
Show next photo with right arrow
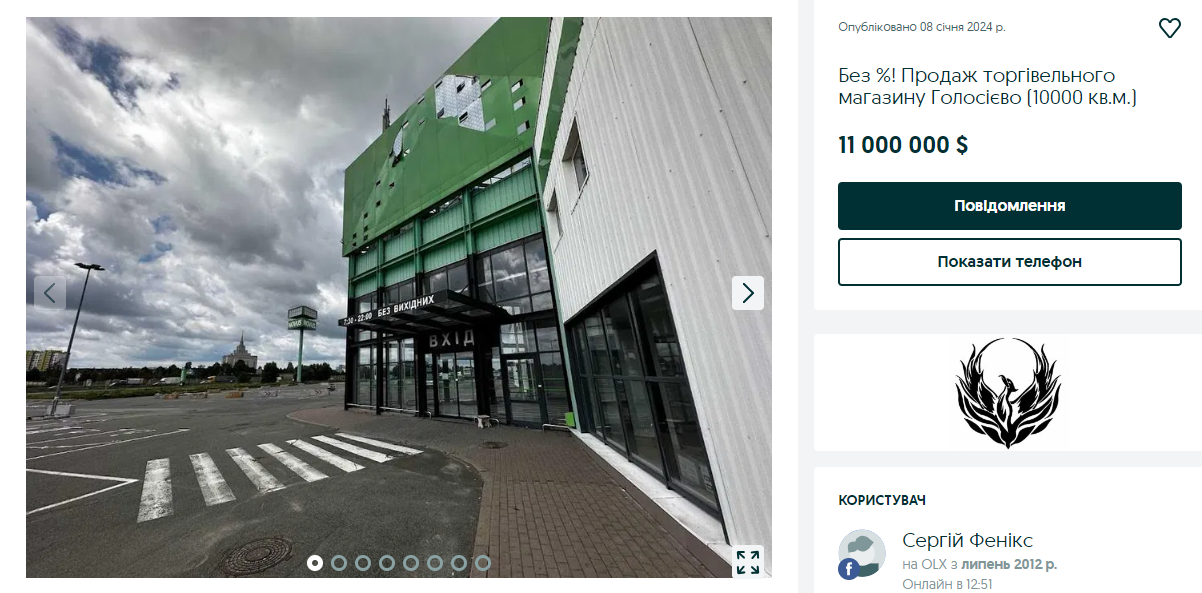[x=747, y=293]
